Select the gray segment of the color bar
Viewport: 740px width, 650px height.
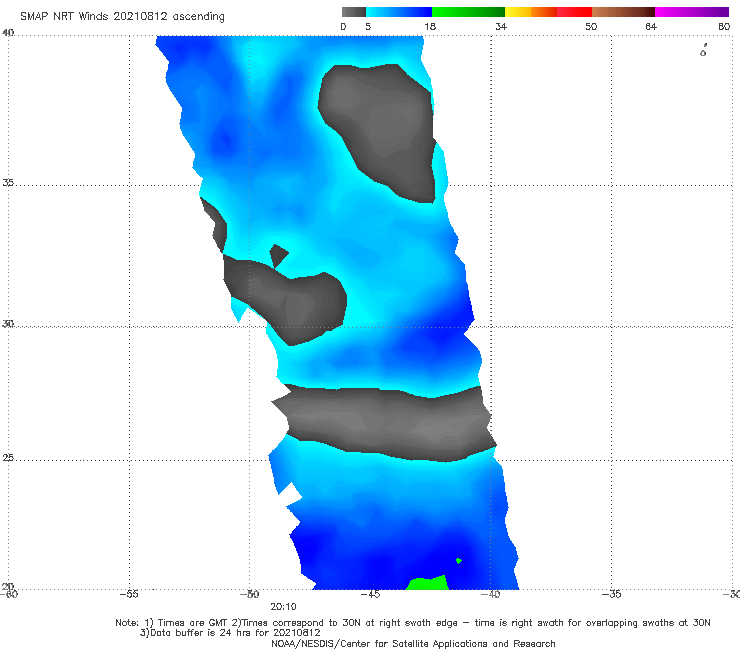354,12
